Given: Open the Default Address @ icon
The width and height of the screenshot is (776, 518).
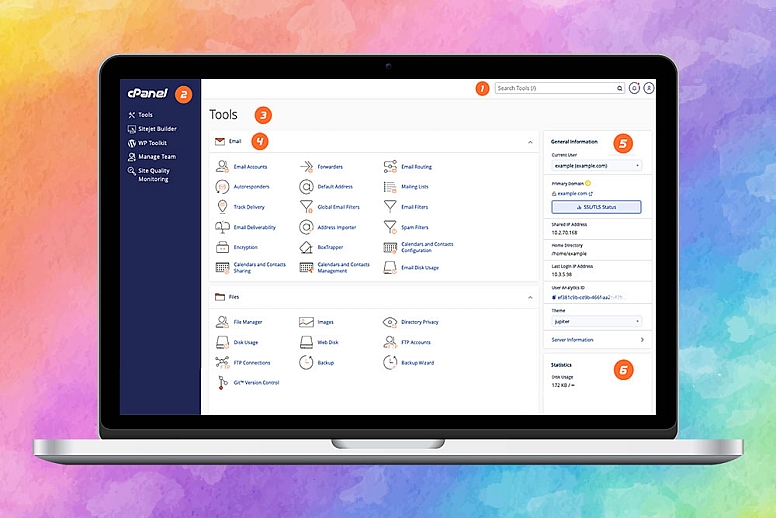Looking at the screenshot, I should pyautogui.click(x=306, y=187).
